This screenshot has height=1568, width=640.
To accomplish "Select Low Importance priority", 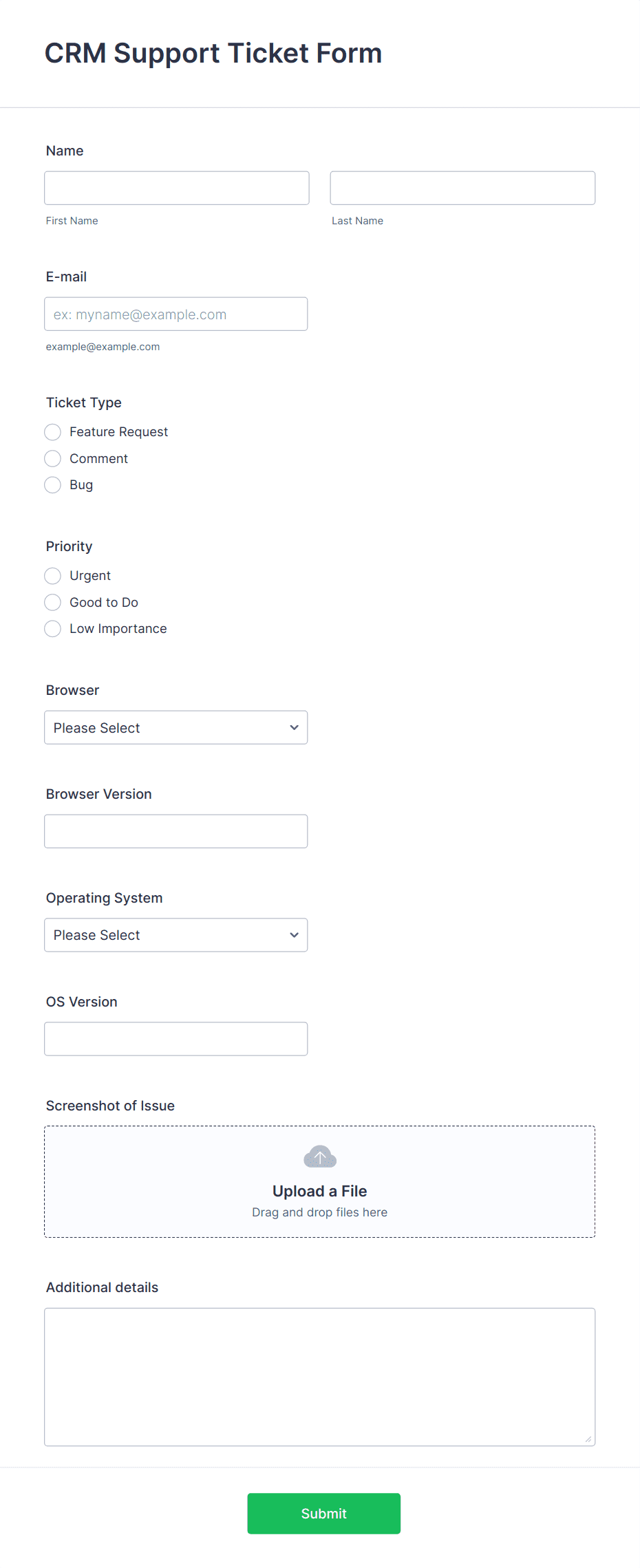I will [x=52, y=628].
